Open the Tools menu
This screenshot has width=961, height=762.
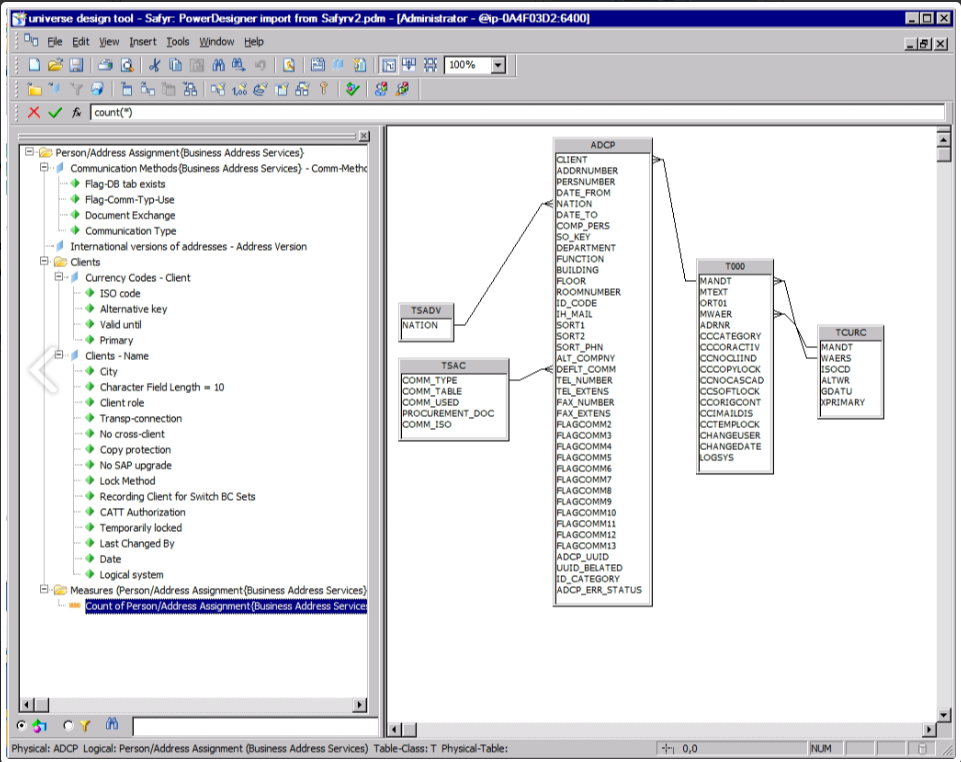(x=177, y=42)
